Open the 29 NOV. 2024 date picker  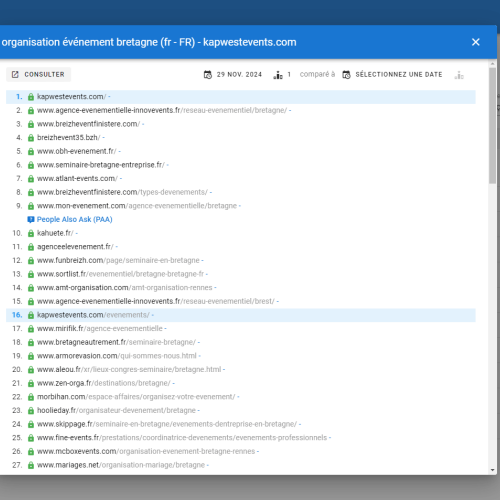point(233,74)
